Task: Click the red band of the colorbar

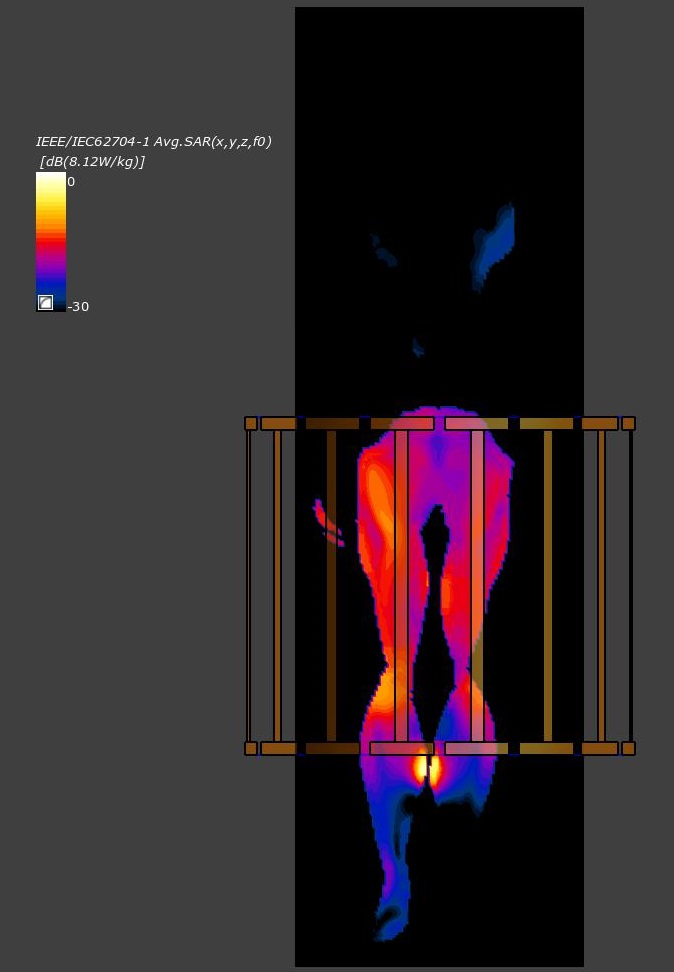Action: (x=51, y=240)
